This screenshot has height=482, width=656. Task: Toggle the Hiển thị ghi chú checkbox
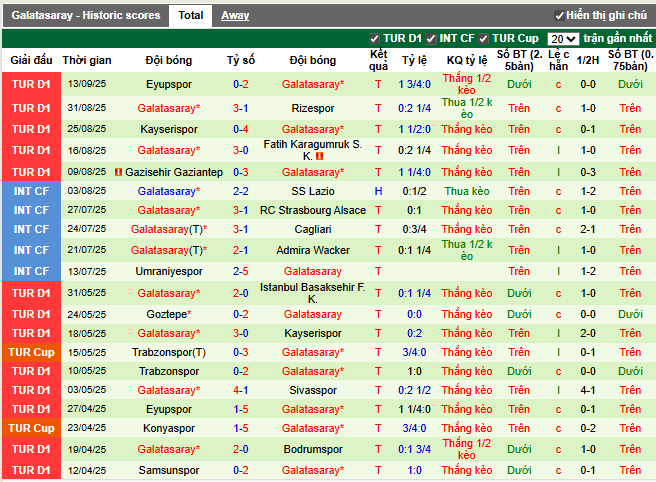tap(559, 16)
